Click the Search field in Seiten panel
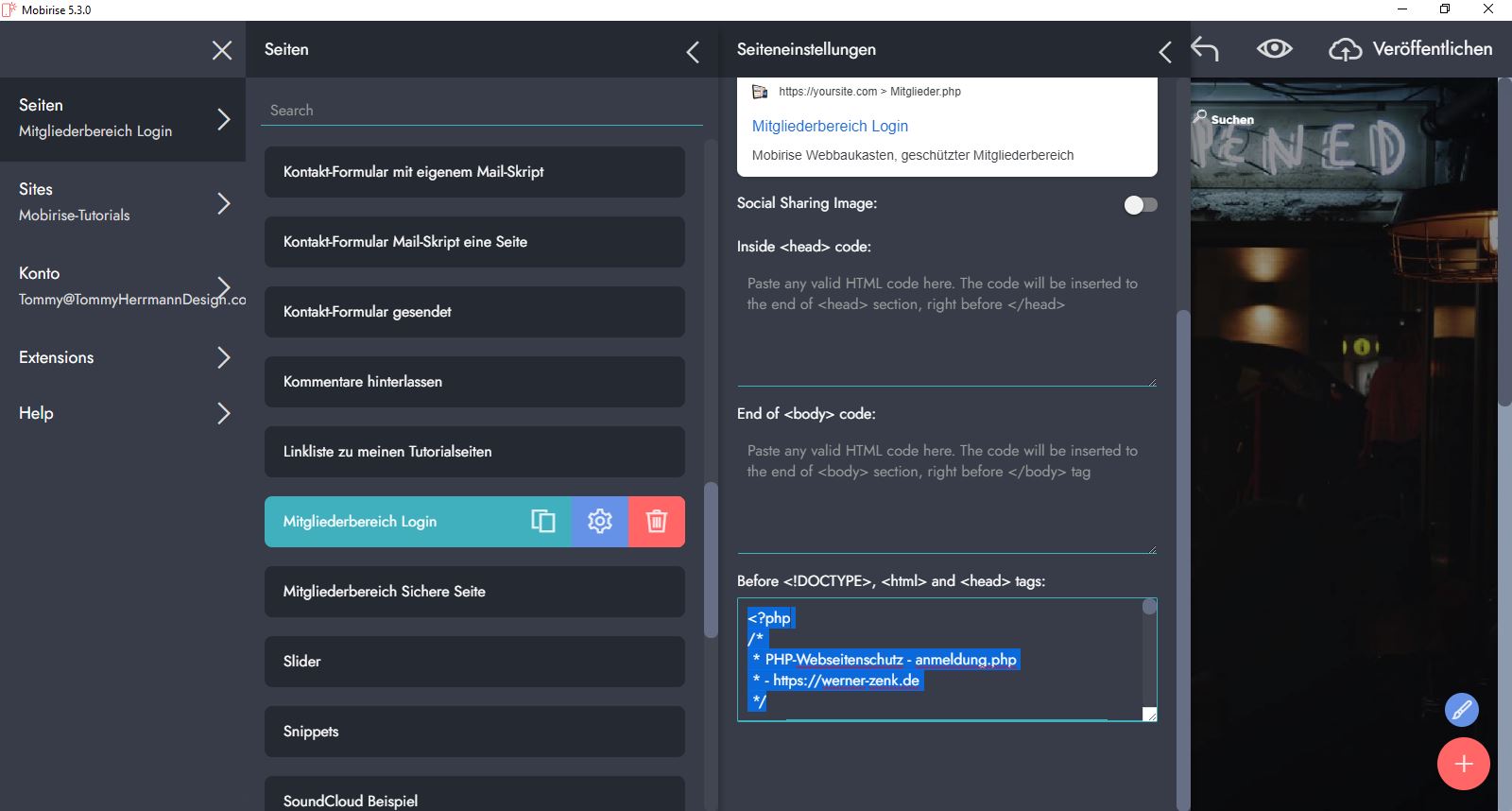The width and height of the screenshot is (1512, 811). pos(481,111)
